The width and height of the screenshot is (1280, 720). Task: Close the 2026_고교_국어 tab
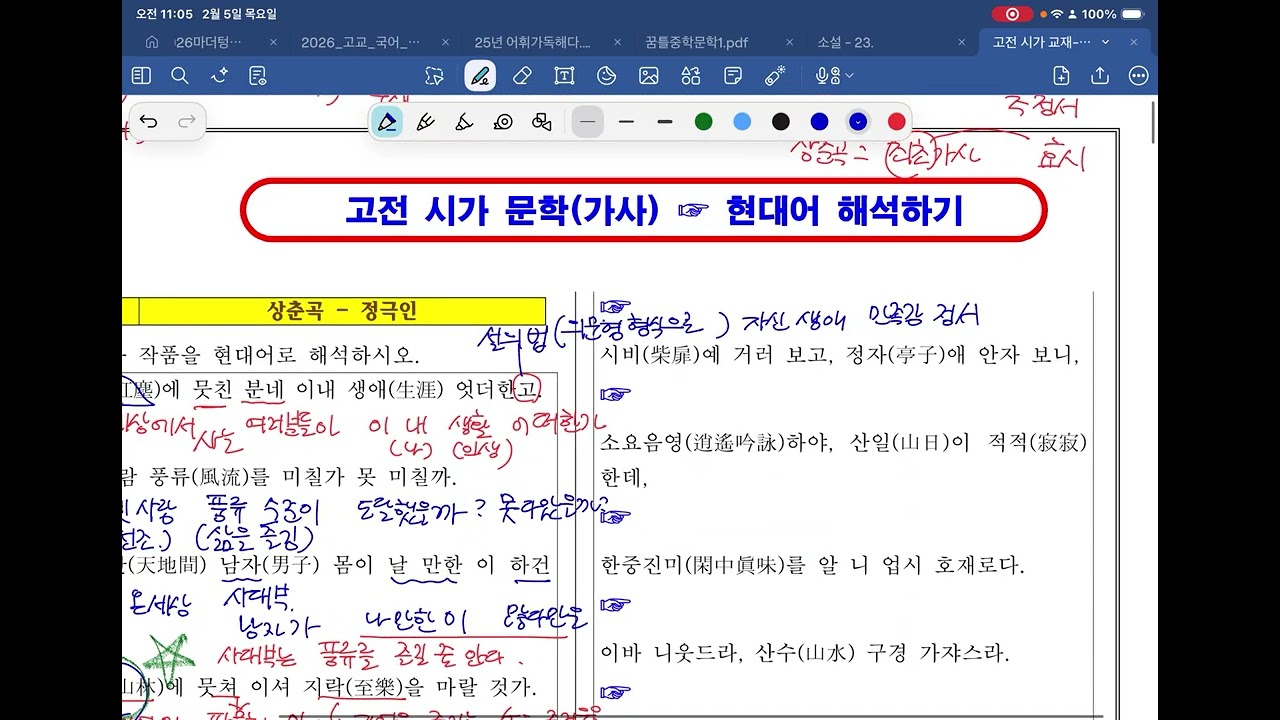(446, 43)
